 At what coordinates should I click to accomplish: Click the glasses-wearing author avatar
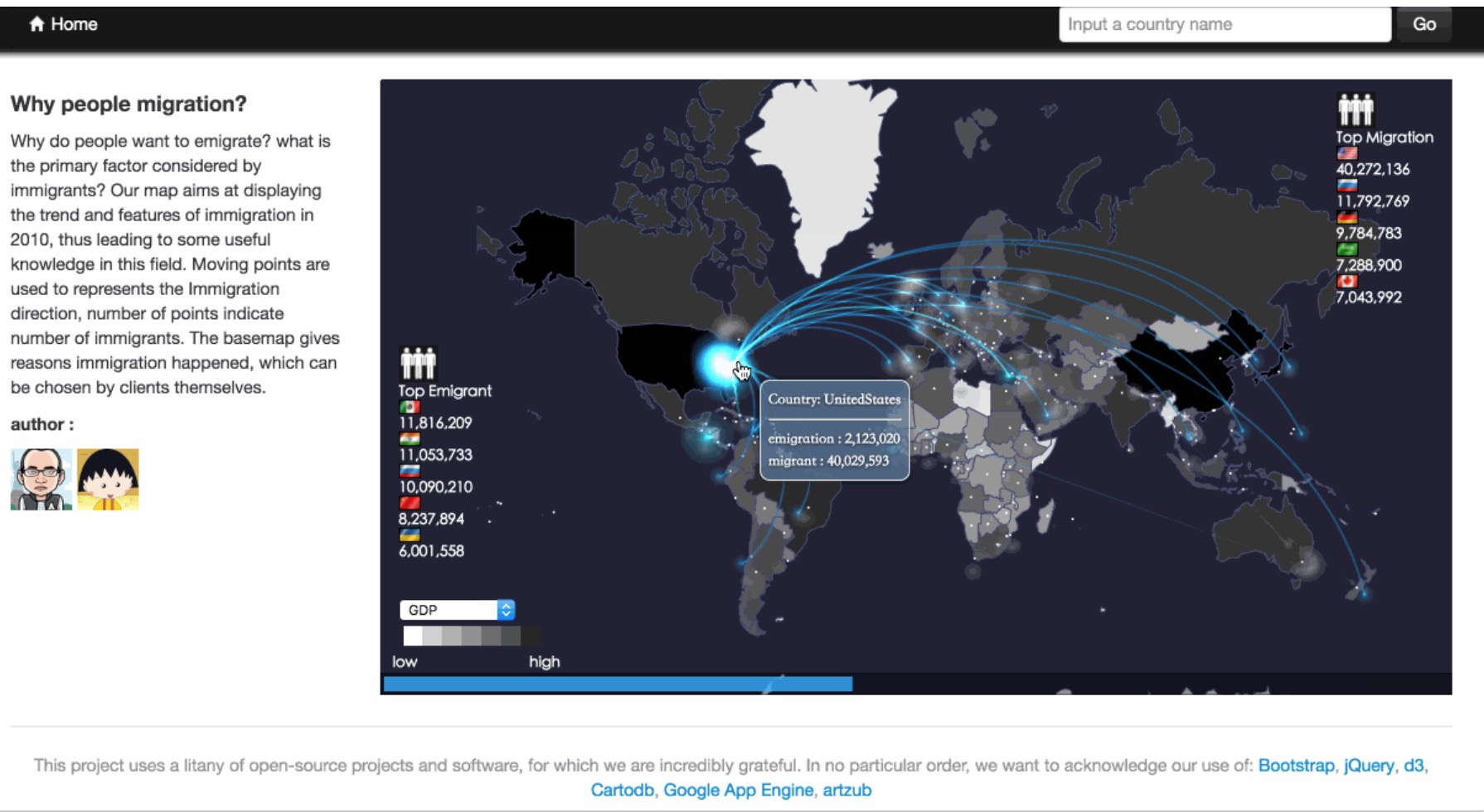(41, 480)
